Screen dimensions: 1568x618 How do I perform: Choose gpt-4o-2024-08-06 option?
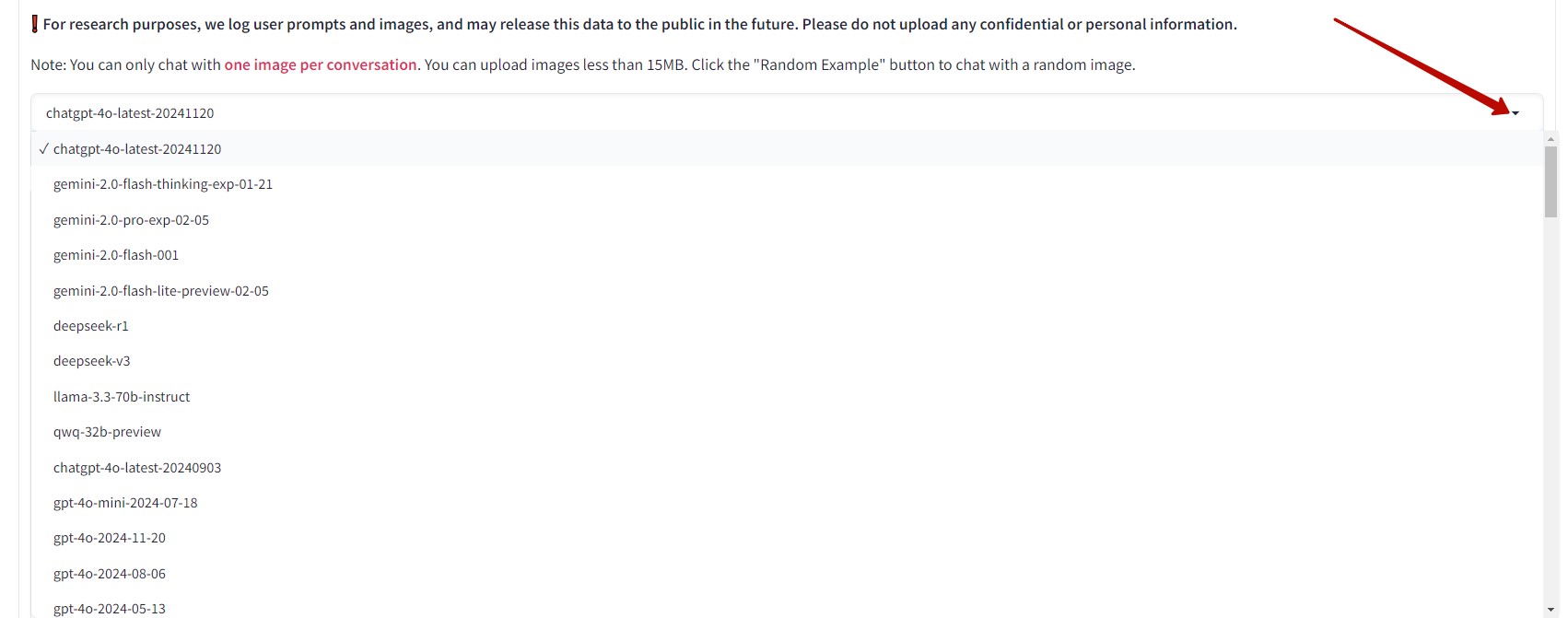coord(110,574)
